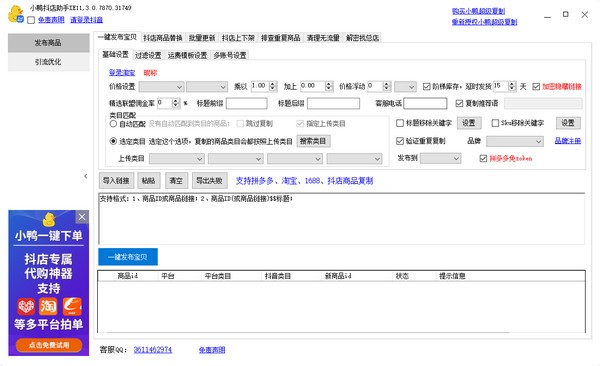Click the red Pinduoduo heart icon in the ad

(26, 306)
